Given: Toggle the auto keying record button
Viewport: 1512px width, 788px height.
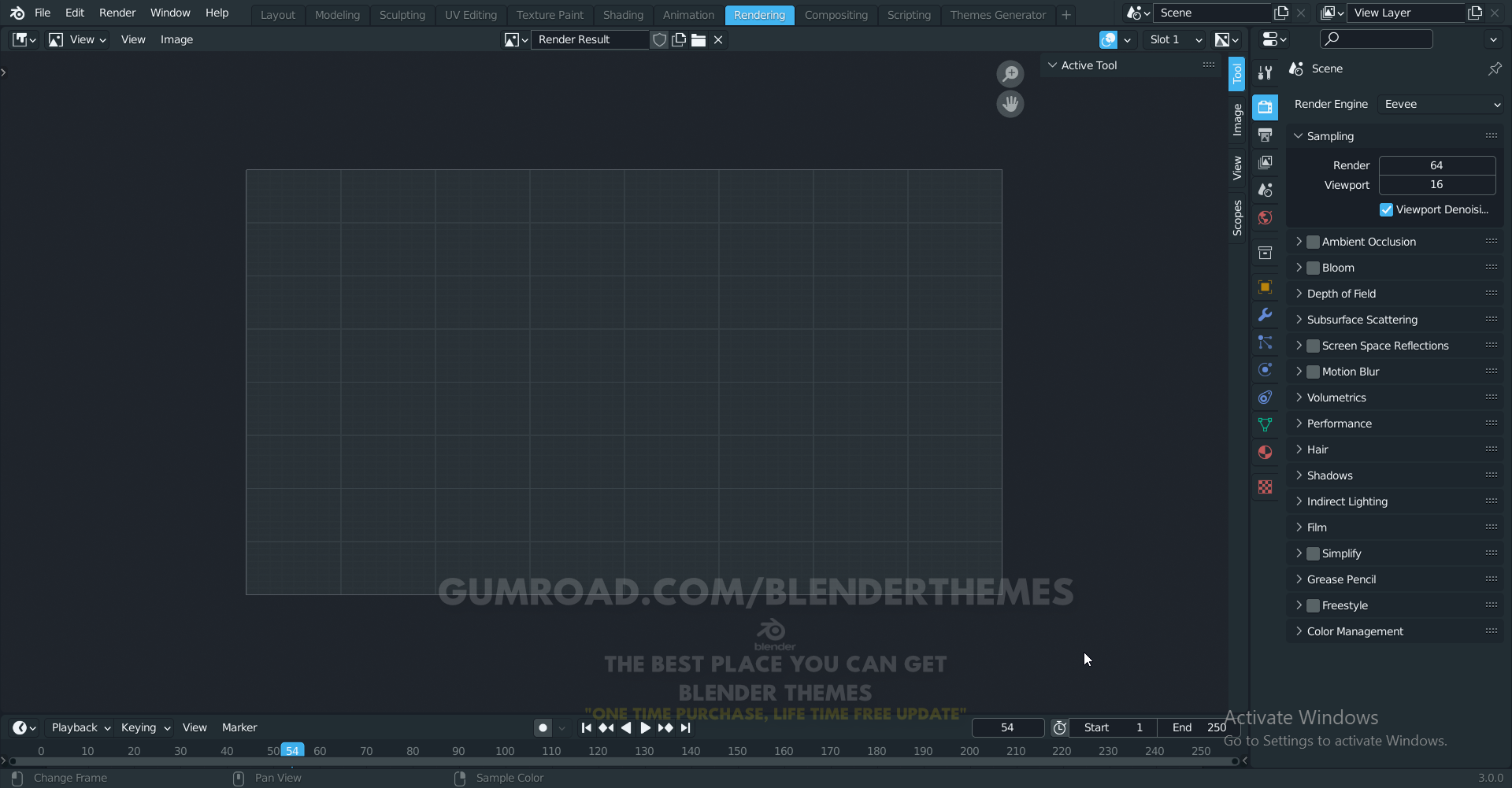Looking at the screenshot, I should 543,728.
